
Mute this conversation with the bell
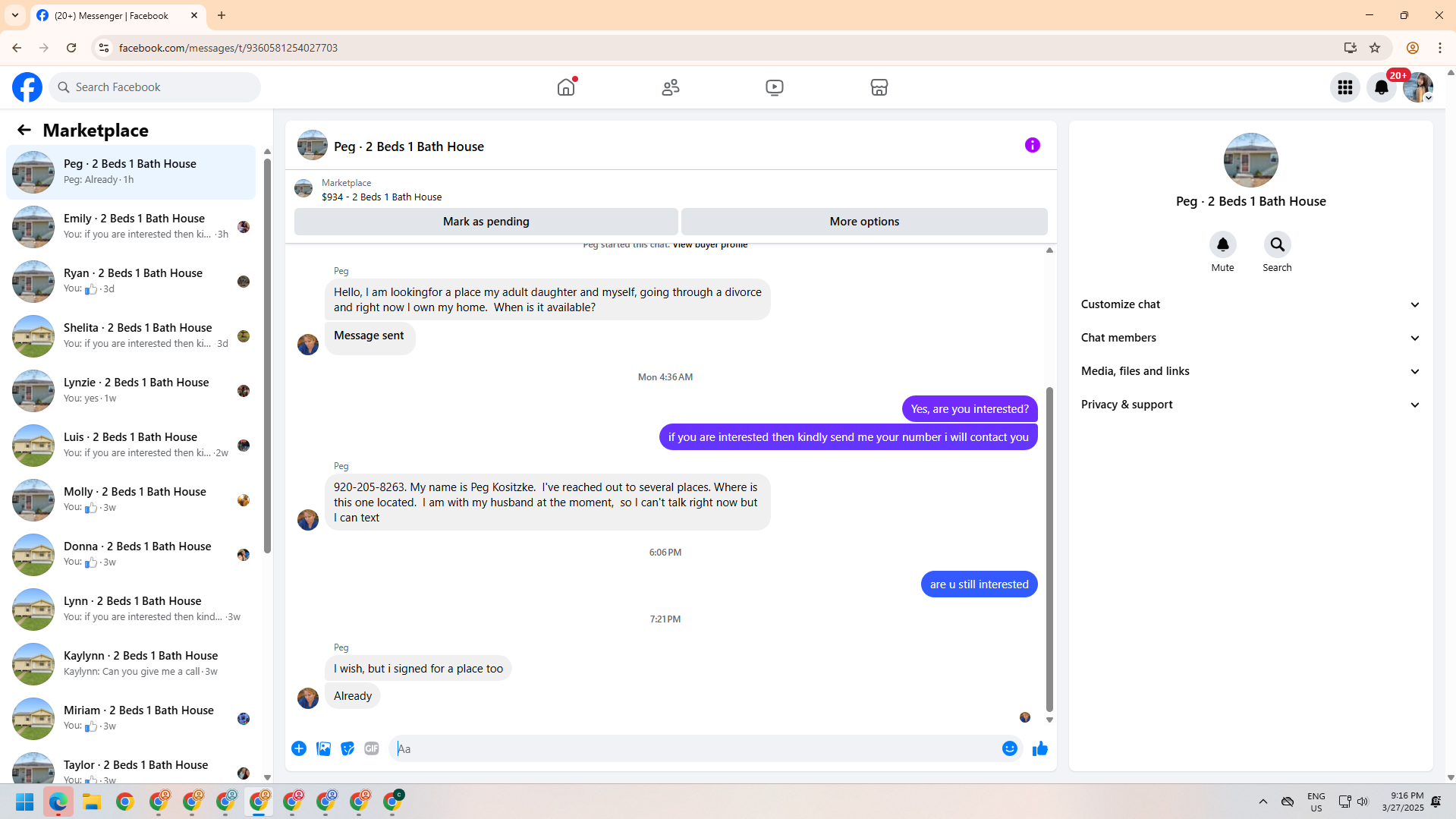tap(1223, 244)
